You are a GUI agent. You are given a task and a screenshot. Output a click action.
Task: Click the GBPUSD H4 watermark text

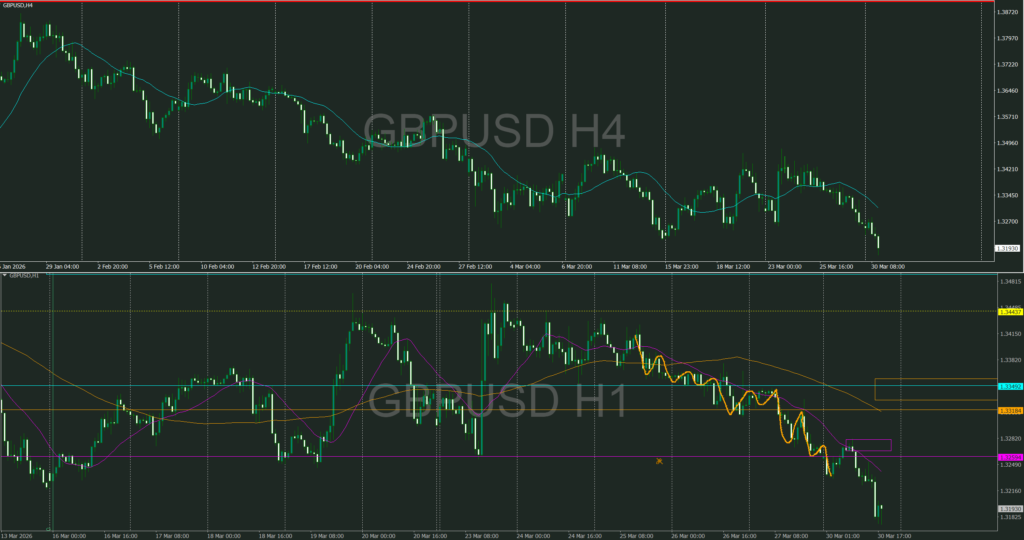click(493, 131)
